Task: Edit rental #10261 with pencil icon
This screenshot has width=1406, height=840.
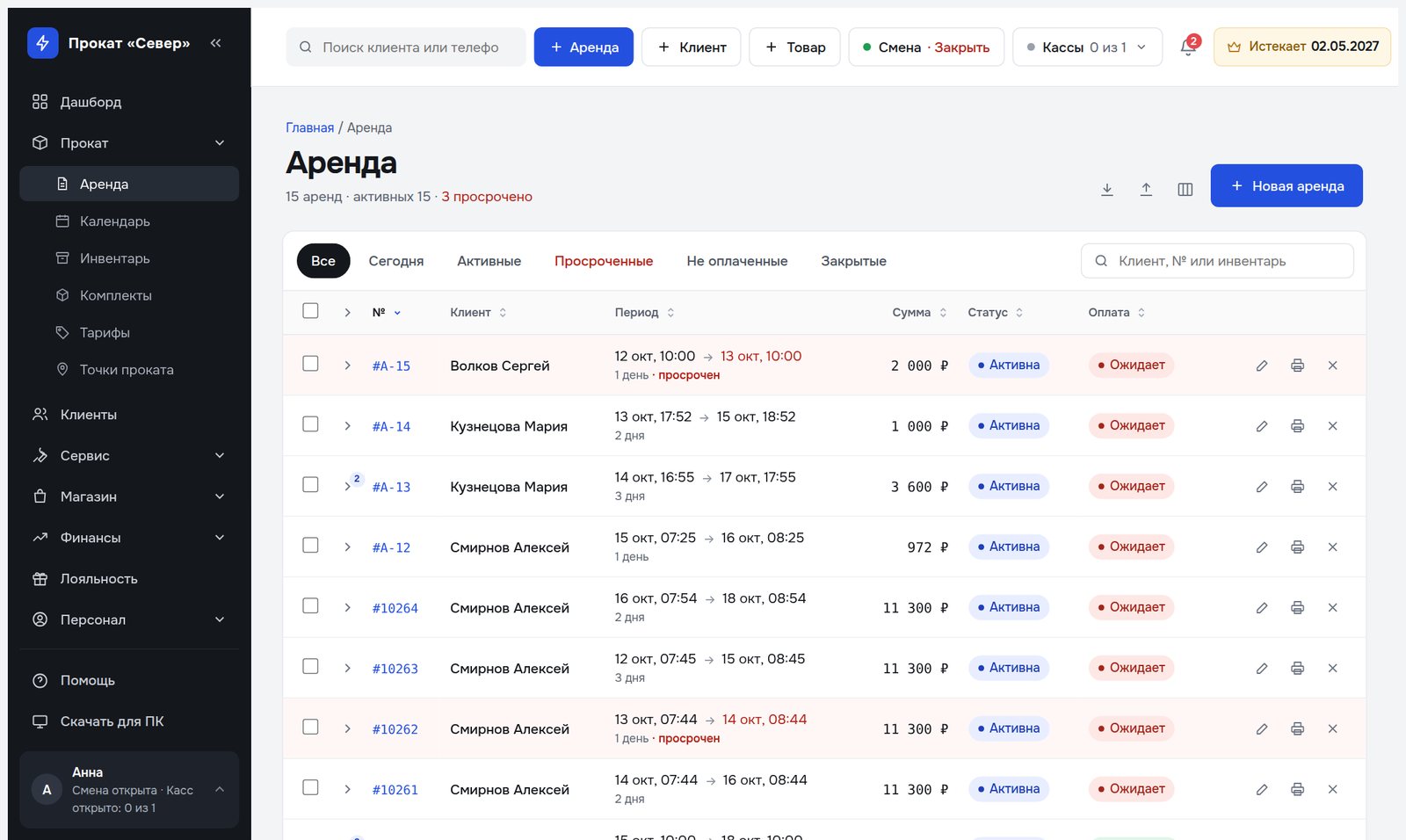Action: click(1262, 790)
